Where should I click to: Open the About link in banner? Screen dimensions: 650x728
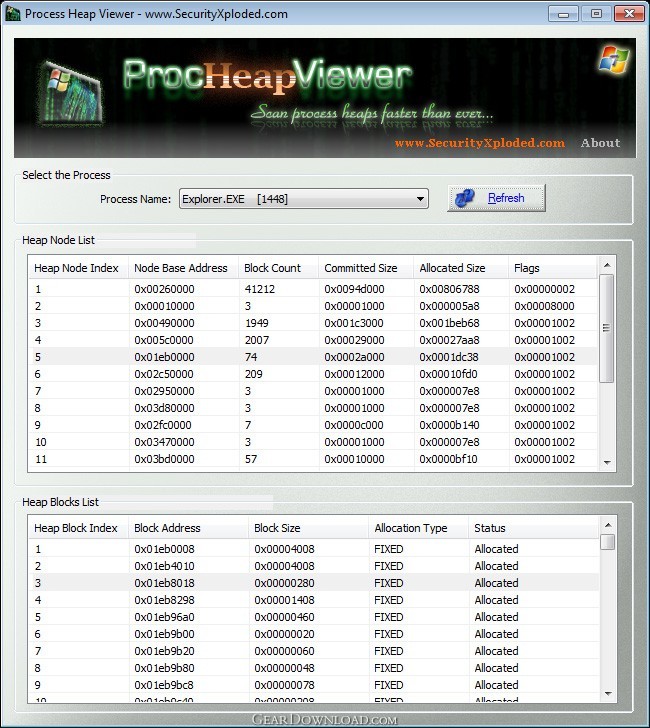tap(600, 143)
